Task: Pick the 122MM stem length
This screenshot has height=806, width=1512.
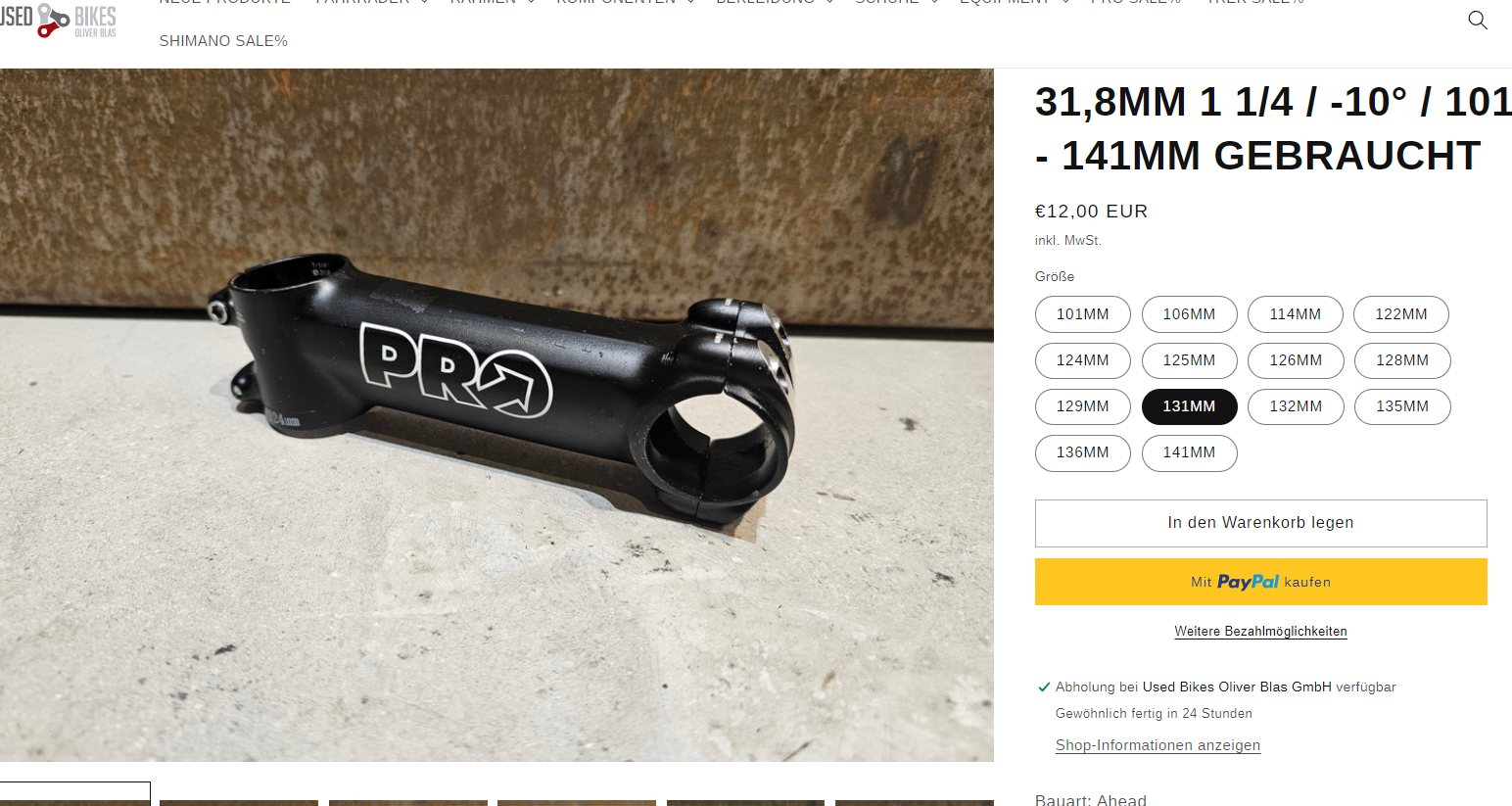Action: [1401, 314]
